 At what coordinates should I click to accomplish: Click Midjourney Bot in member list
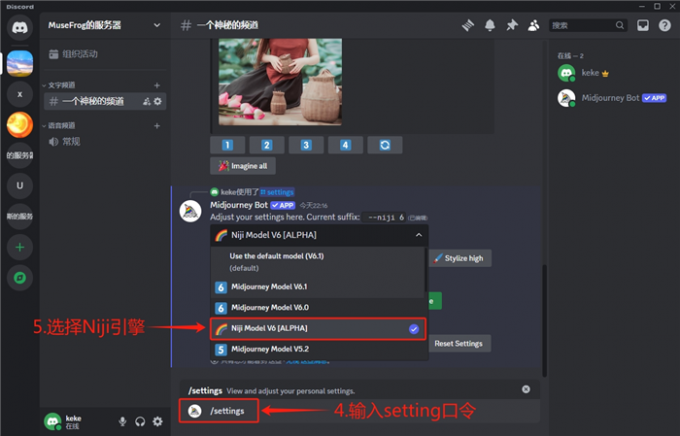pos(612,98)
